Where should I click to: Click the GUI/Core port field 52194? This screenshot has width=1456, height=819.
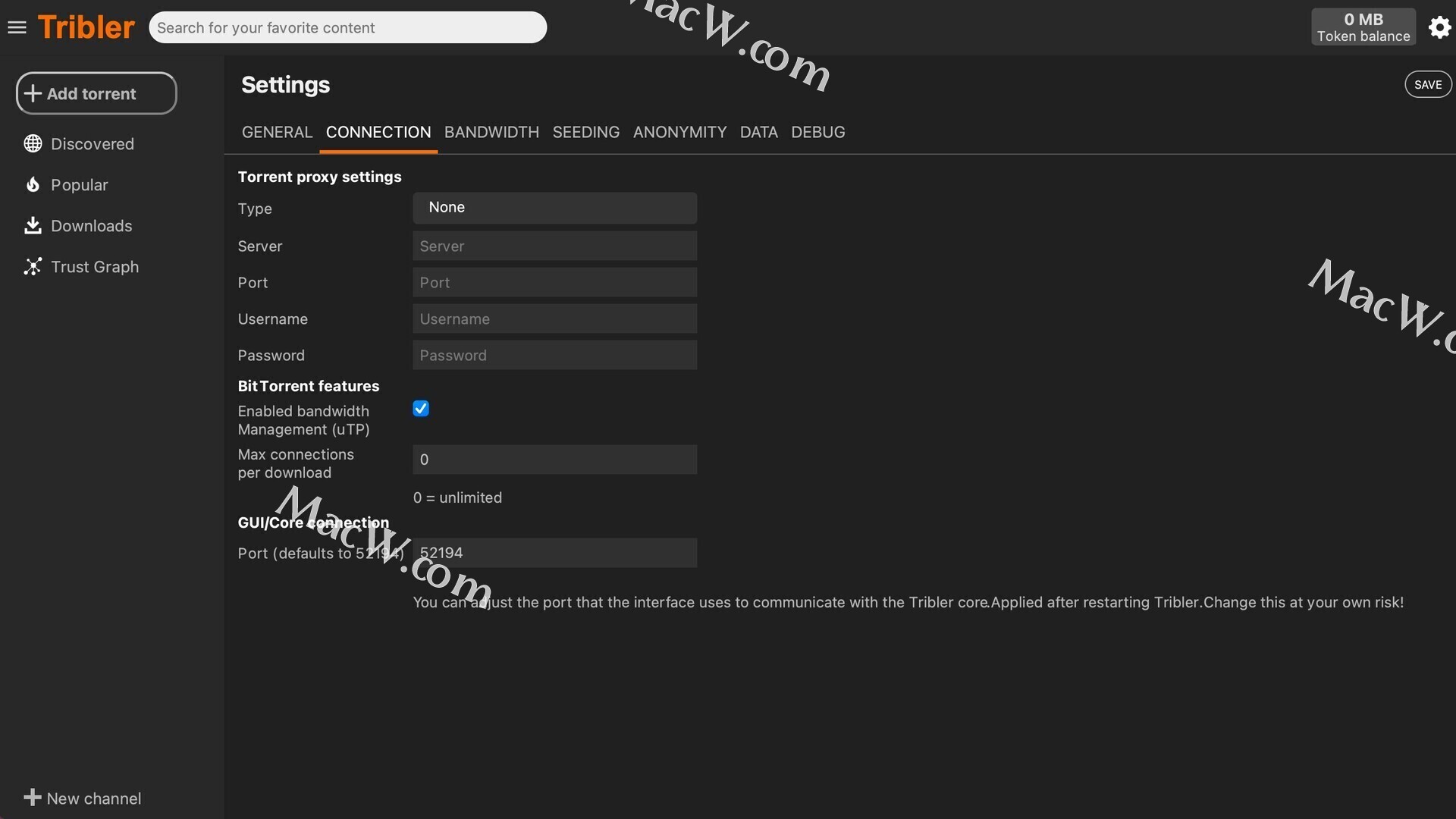click(x=554, y=553)
